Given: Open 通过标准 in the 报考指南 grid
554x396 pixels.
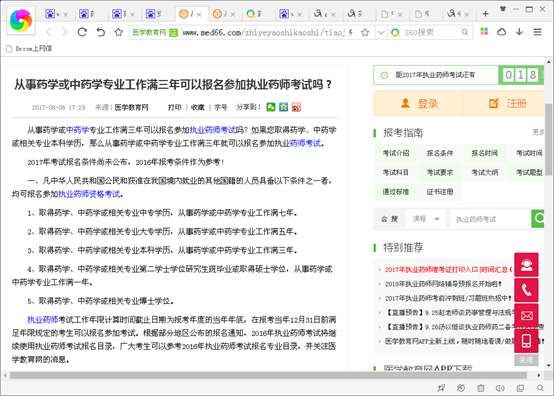Looking at the screenshot, I should tap(396, 192).
